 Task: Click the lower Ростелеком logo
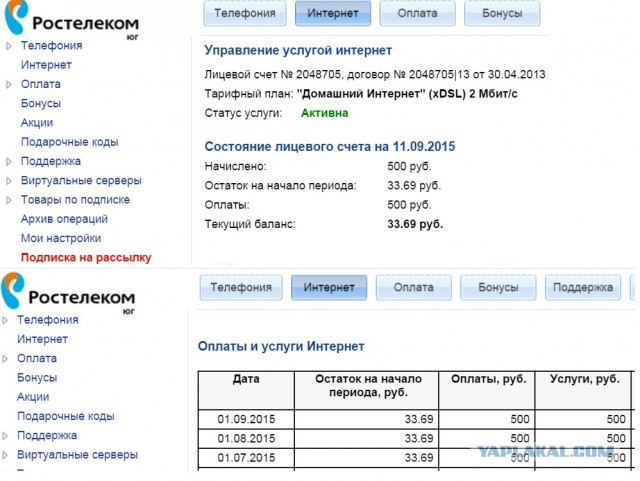pyautogui.click(x=68, y=293)
